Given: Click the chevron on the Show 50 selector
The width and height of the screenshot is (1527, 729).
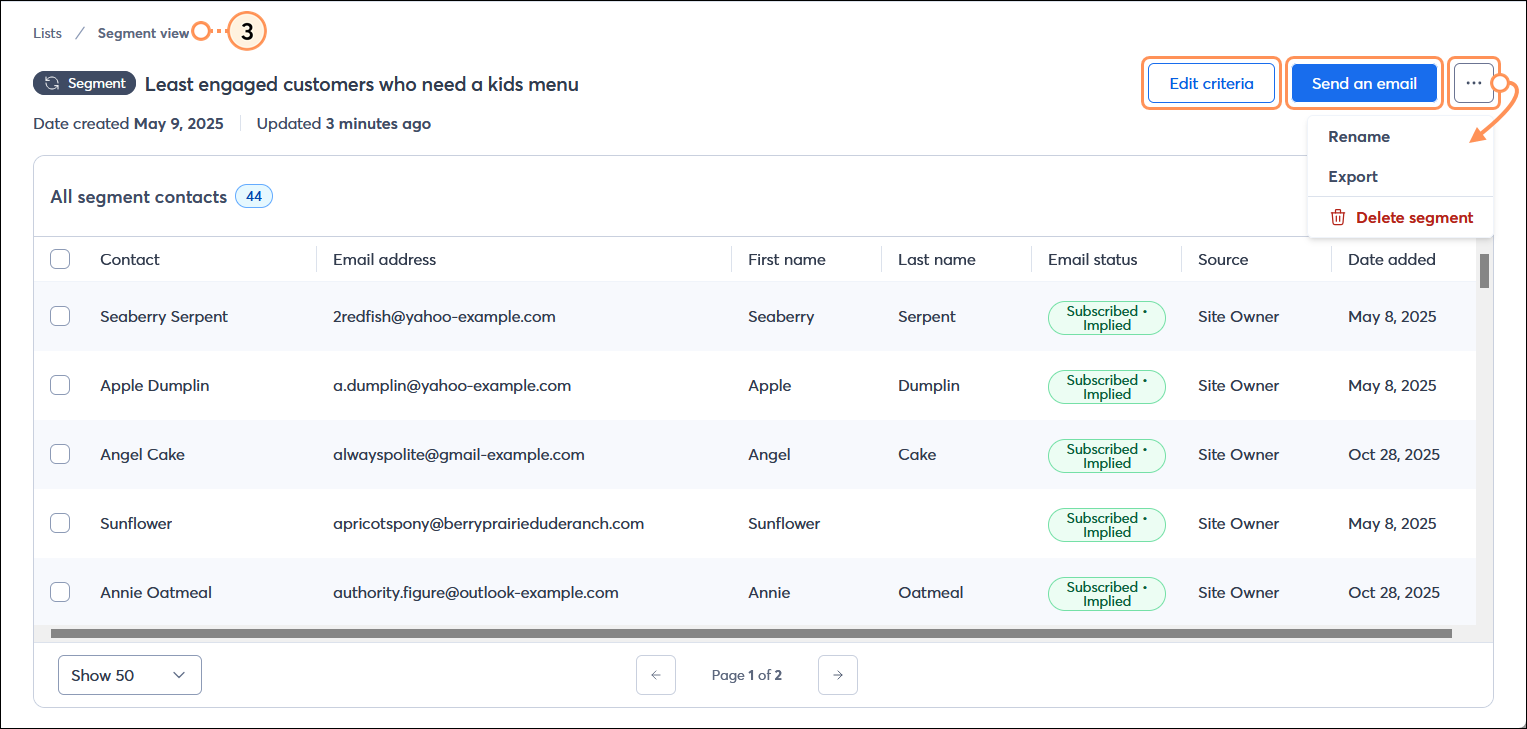Looking at the screenshot, I should (180, 675).
